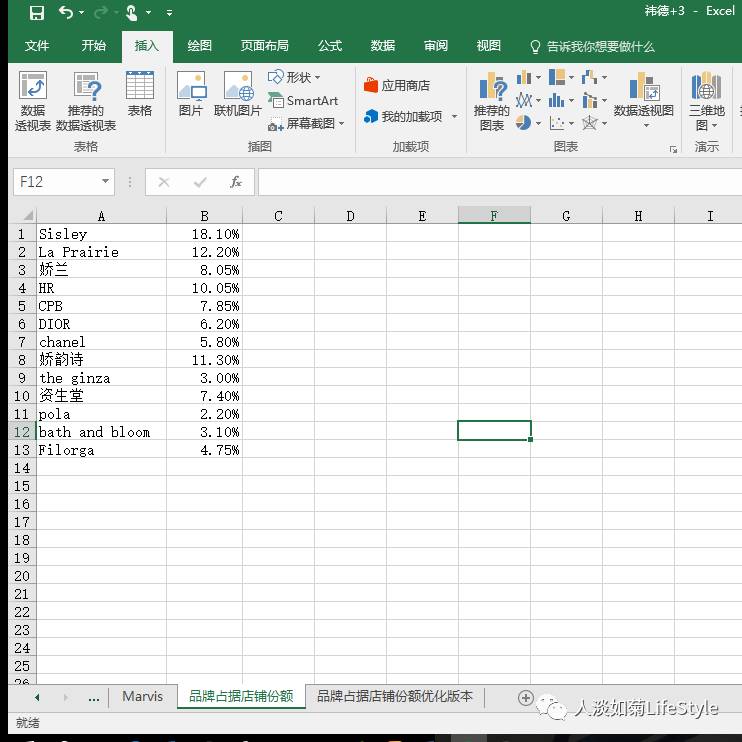Image resolution: width=742 pixels, height=742 pixels.
Task: Click the Touch/Mouse mode icon
Action: point(132,13)
